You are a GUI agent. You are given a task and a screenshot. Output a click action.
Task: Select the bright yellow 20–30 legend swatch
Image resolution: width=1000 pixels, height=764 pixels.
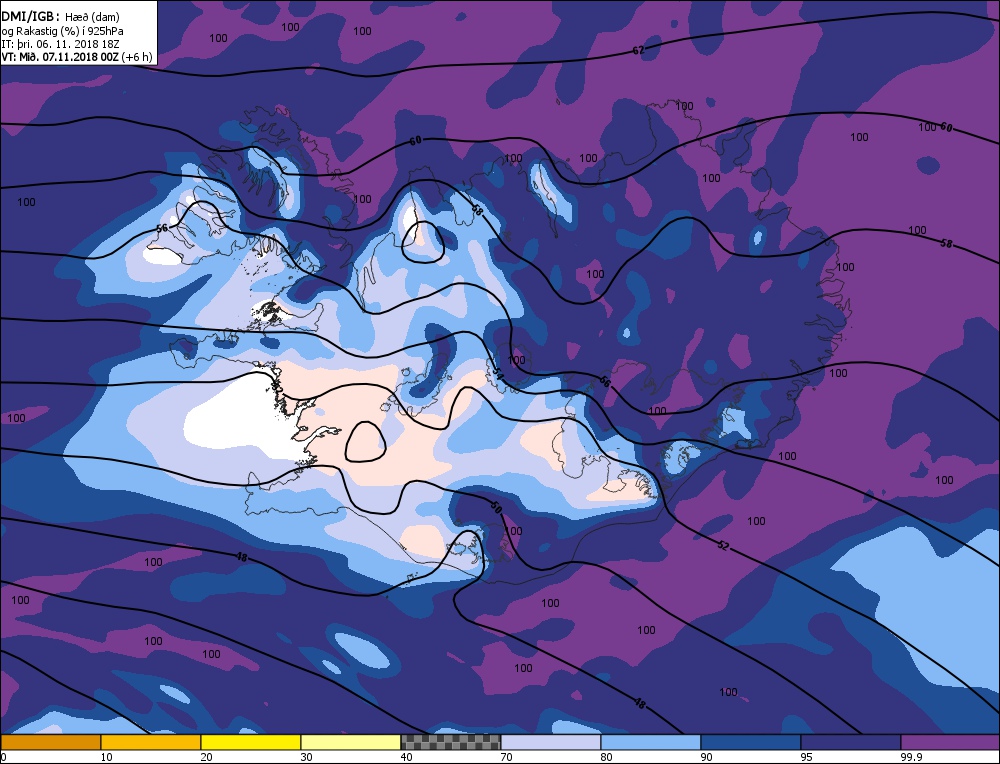tap(251, 742)
